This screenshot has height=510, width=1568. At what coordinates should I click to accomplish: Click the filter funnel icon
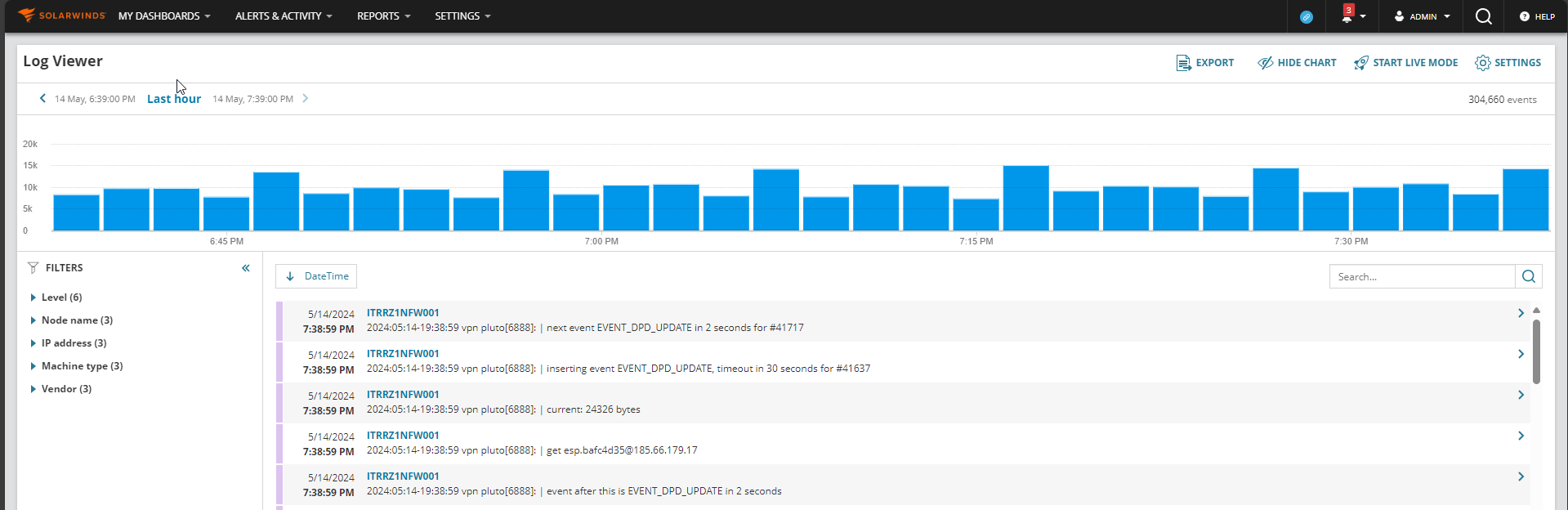[x=34, y=267]
